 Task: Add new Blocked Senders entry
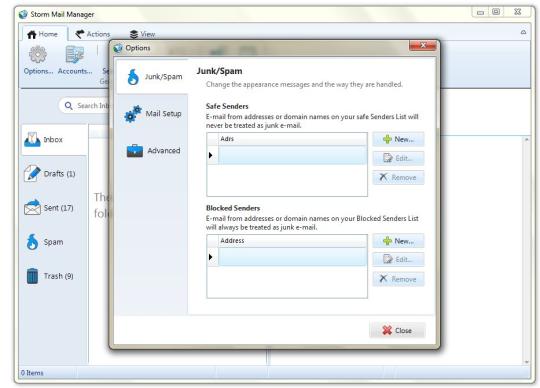[398, 241]
